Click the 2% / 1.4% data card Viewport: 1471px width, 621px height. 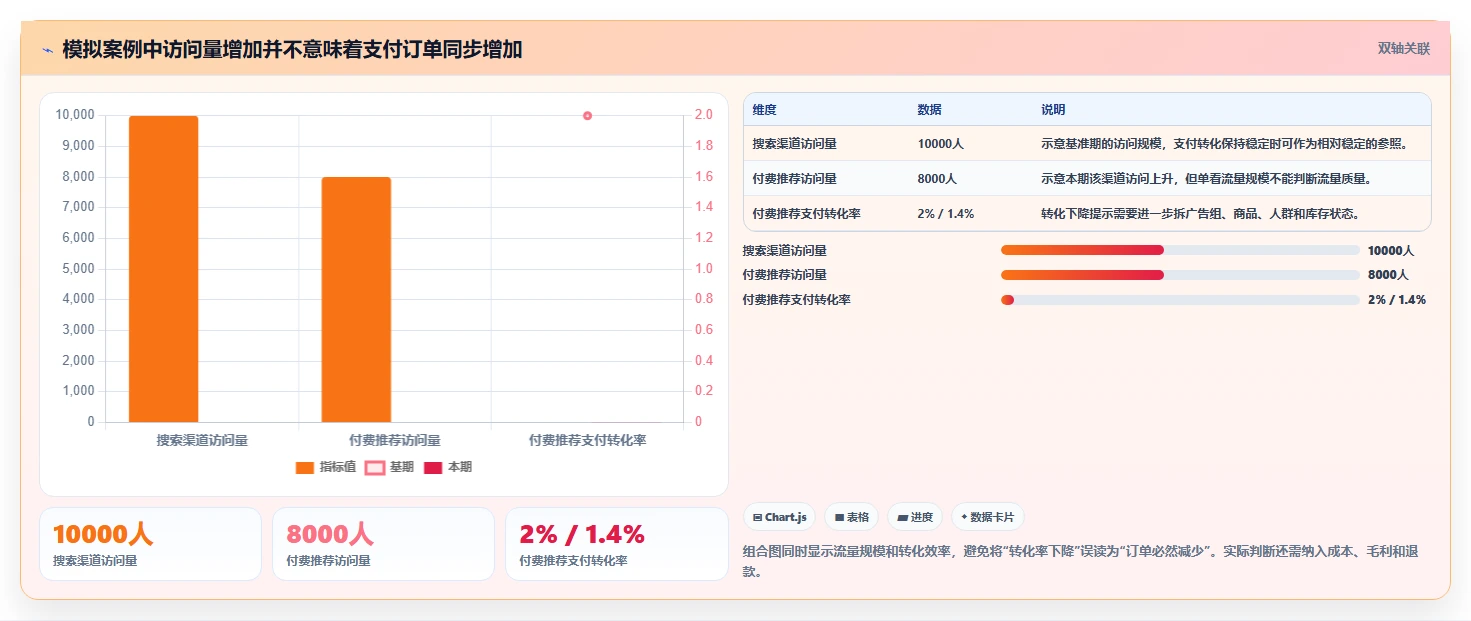tap(617, 544)
